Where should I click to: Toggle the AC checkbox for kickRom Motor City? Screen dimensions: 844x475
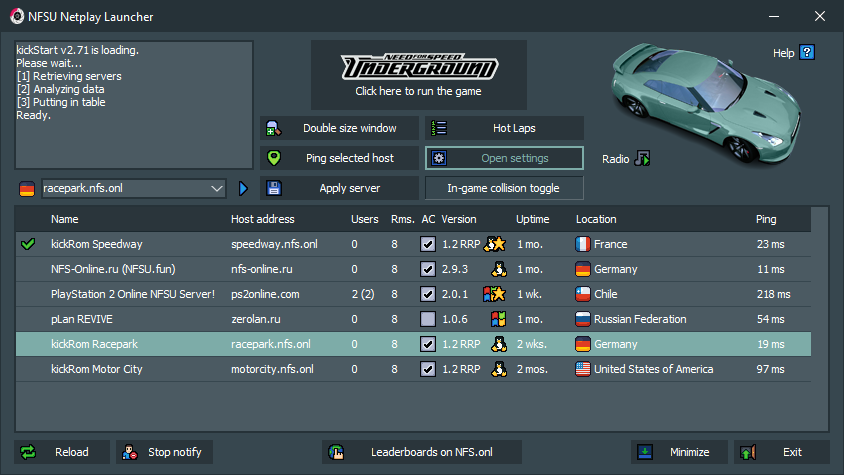pos(428,369)
